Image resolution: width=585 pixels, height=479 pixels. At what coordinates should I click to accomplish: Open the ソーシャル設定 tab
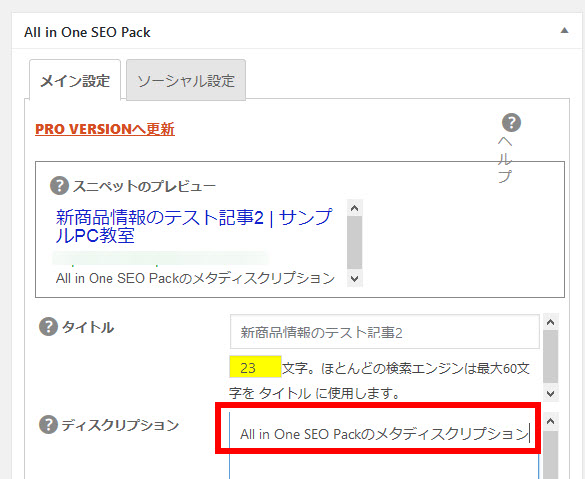point(186,80)
